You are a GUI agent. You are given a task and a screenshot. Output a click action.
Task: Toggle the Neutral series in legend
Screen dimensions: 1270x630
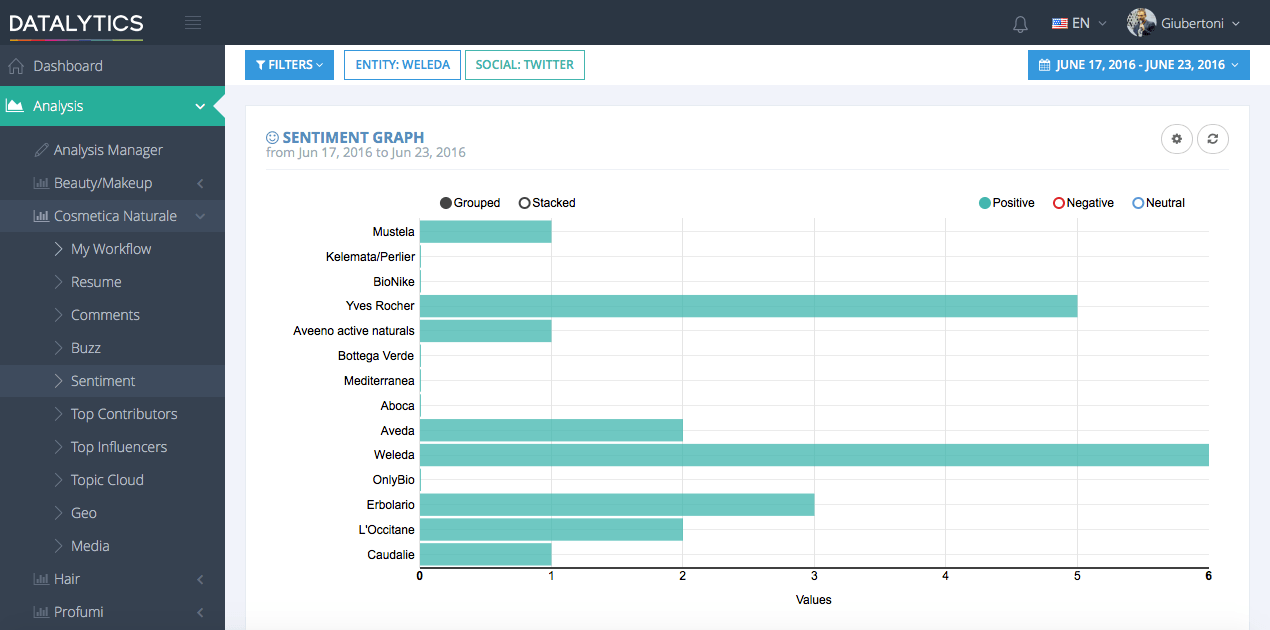pyautogui.click(x=1158, y=203)
